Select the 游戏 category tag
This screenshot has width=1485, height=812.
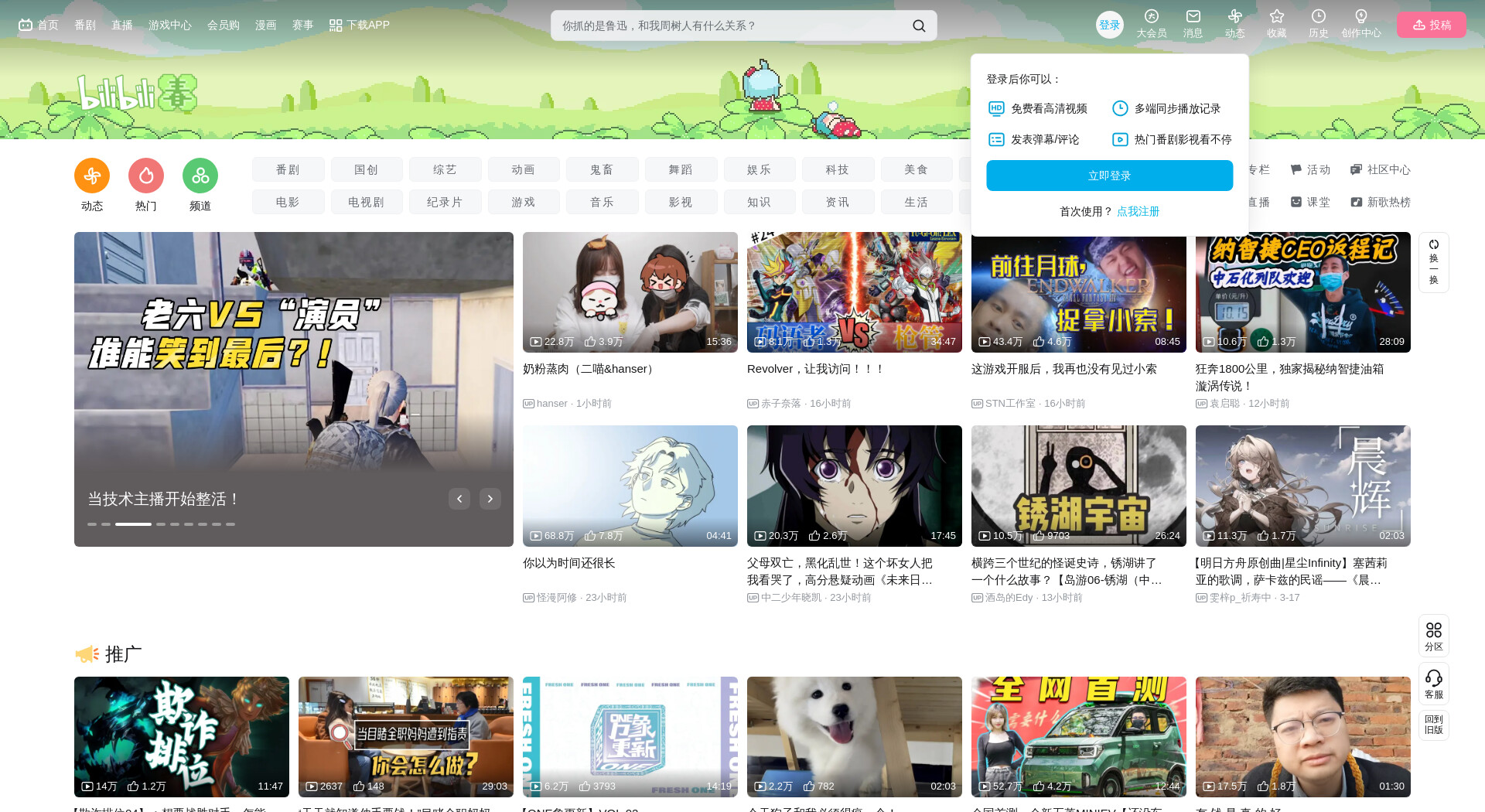(x=524, y=202)
